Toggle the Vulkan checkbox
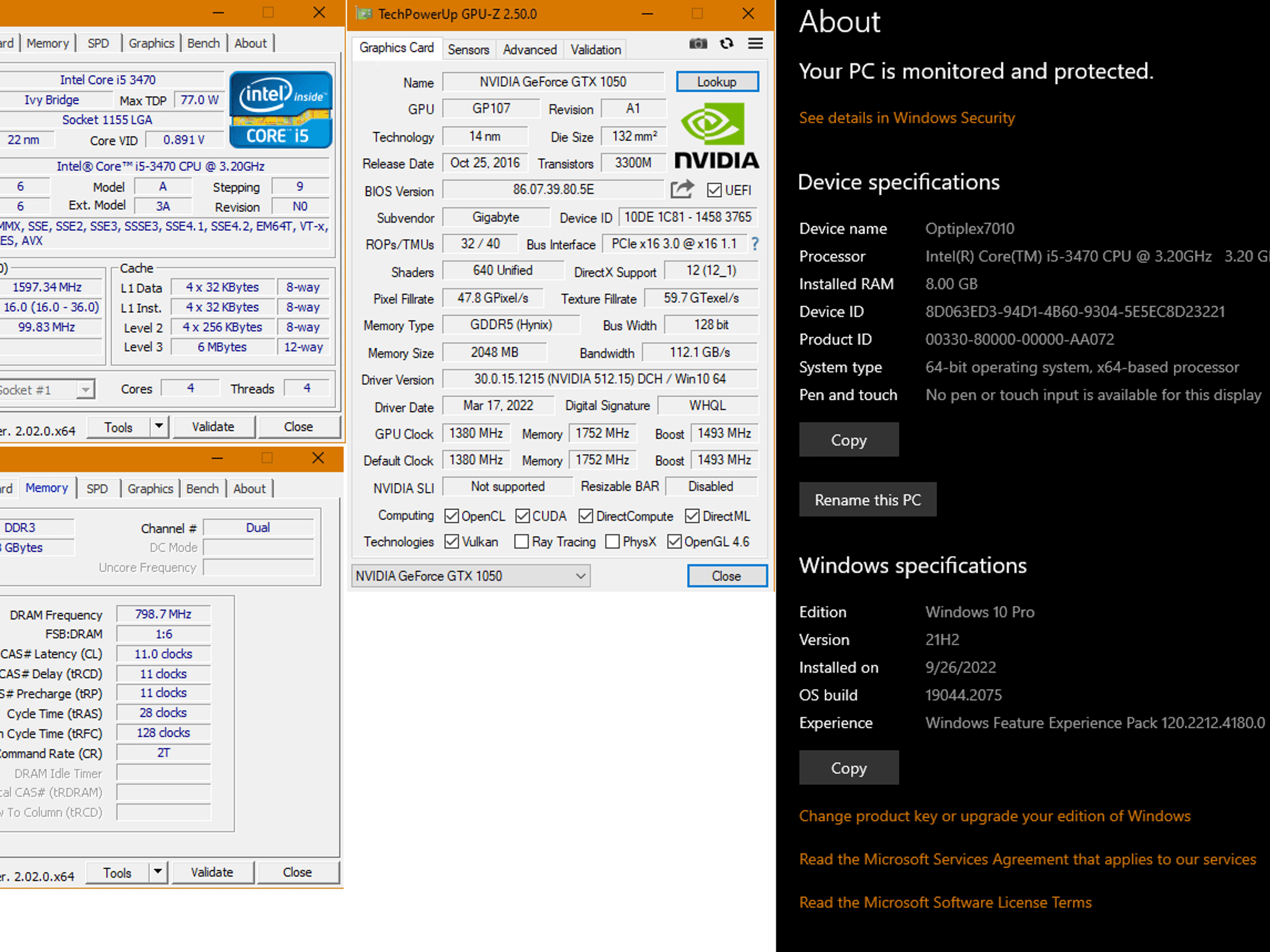 [452, 542]
